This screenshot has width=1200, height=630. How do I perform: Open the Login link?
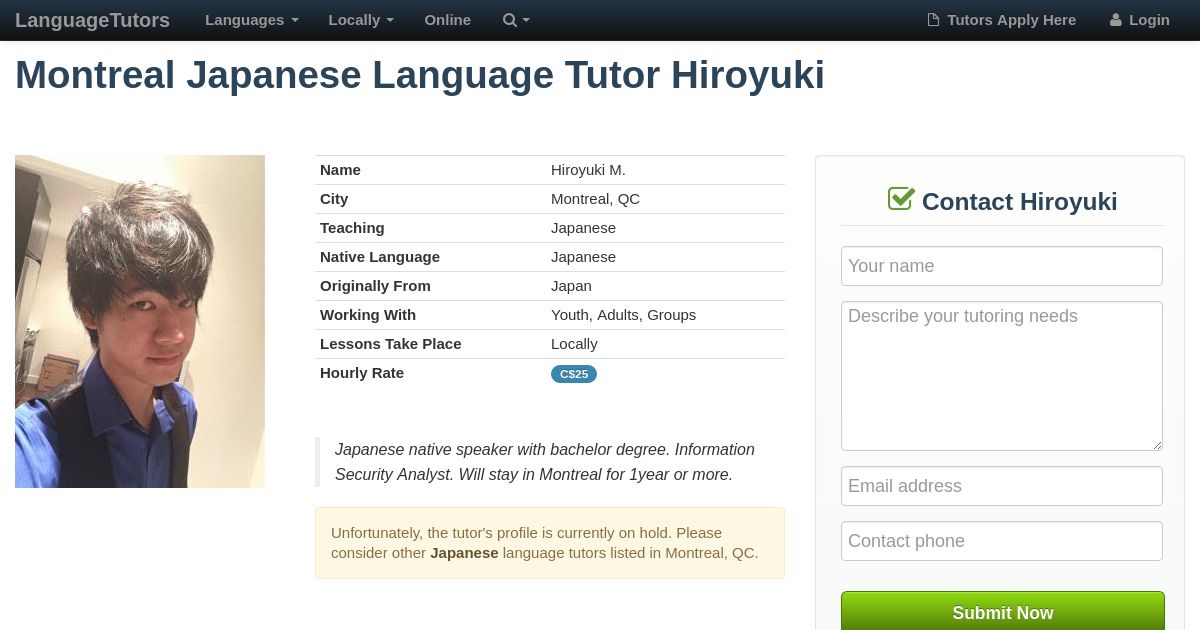pyautogui.click(x=1139, y=20)
